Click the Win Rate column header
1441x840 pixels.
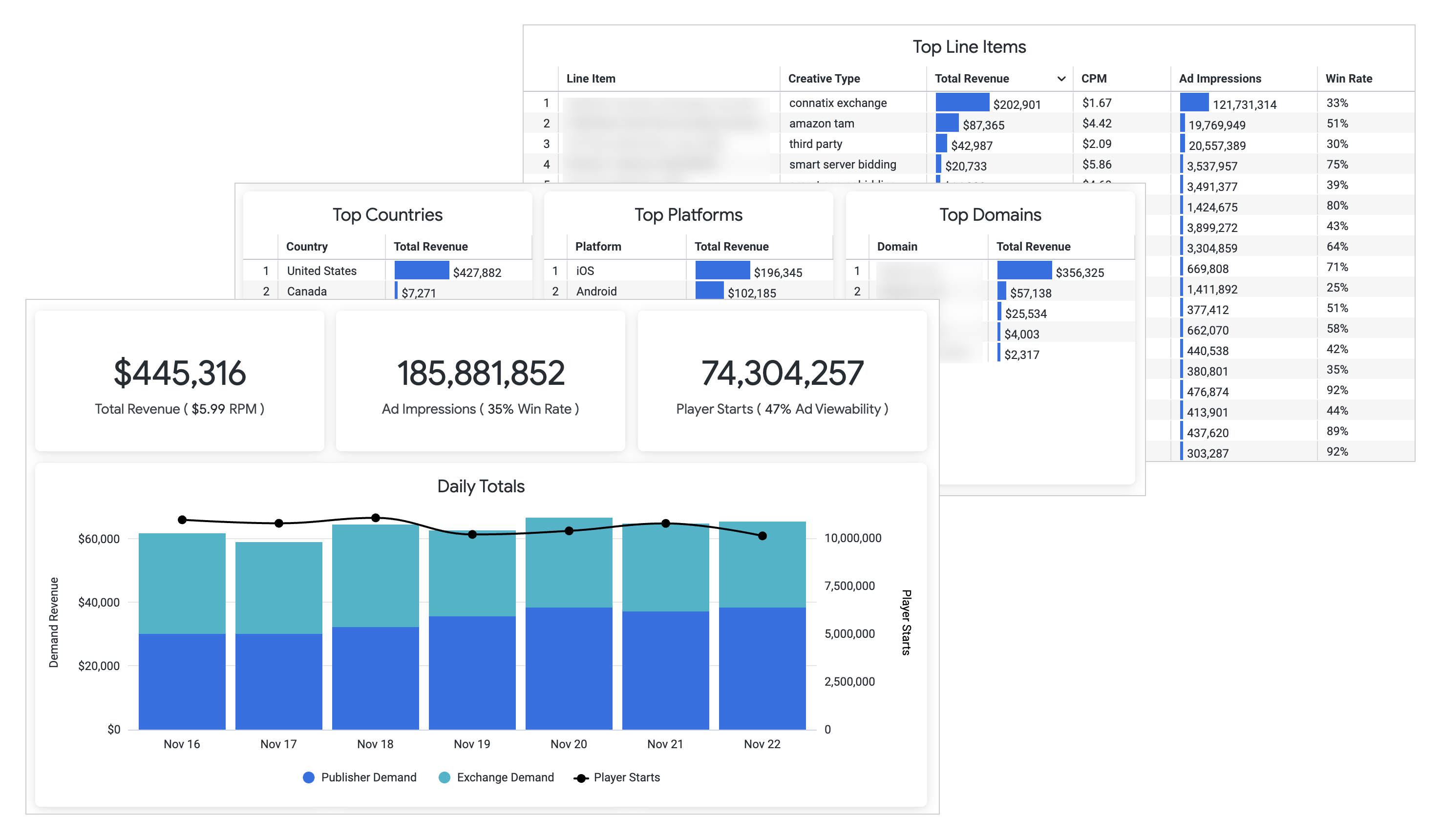point(1348,79)
